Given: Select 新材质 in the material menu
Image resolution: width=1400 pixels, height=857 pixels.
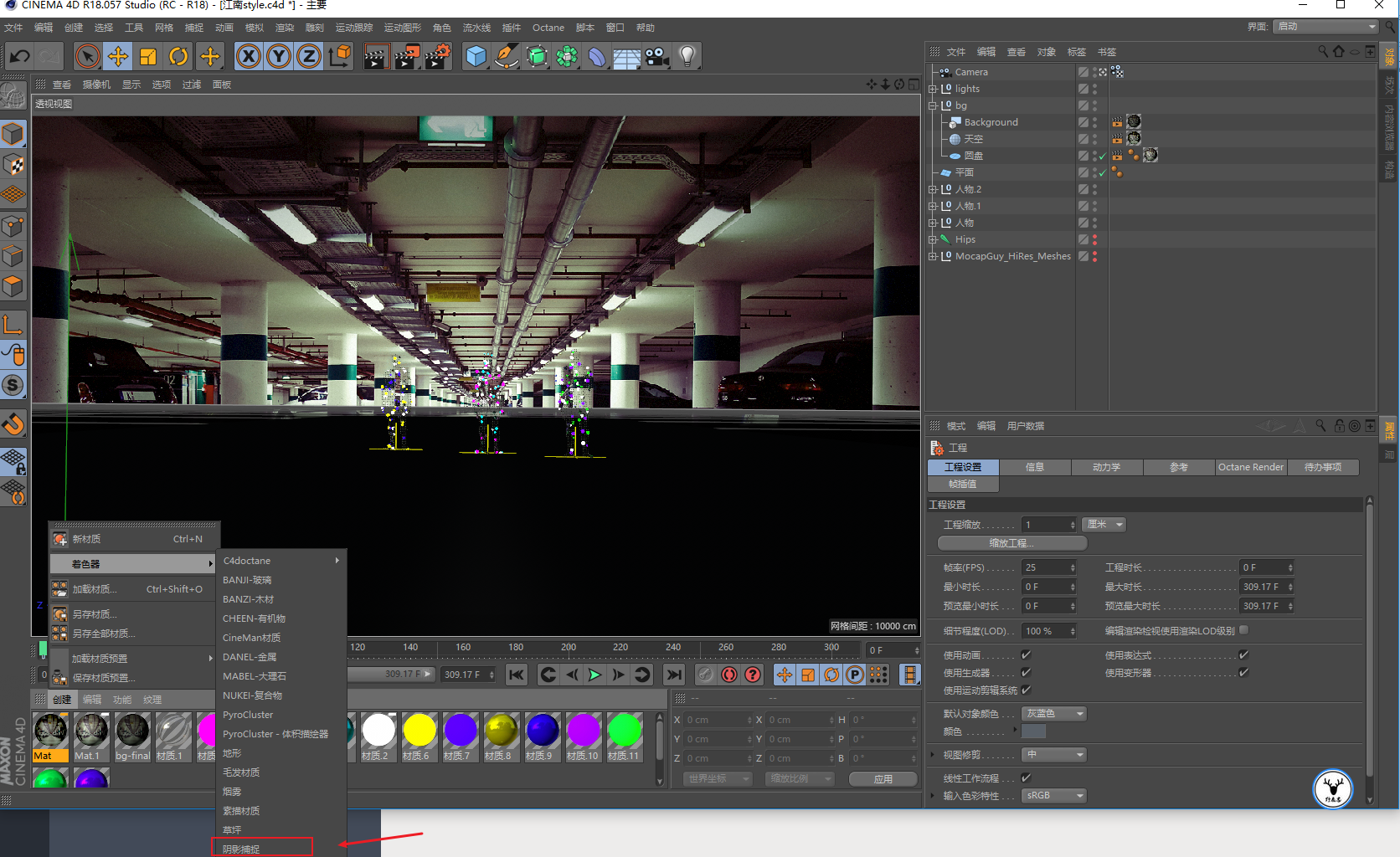Looking at the screenshot, I should [134, 539].
